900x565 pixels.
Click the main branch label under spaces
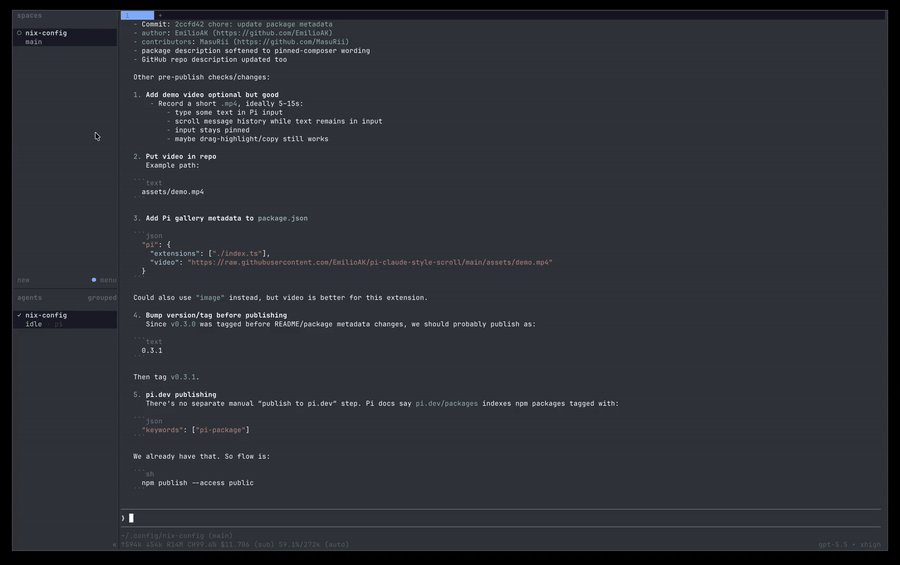[x=33, y=42]
